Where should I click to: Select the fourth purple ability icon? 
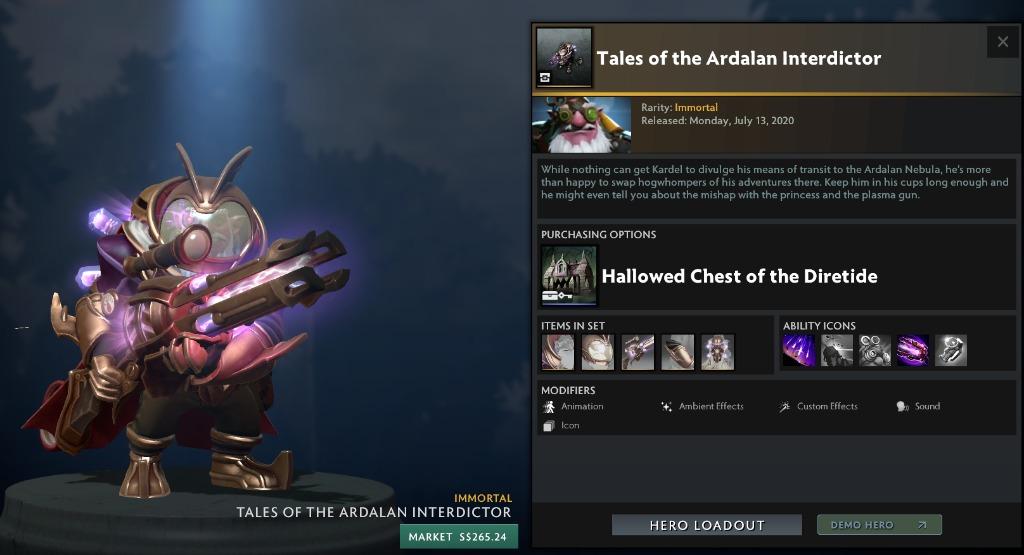pyautogui.click(x=912, y=351)
